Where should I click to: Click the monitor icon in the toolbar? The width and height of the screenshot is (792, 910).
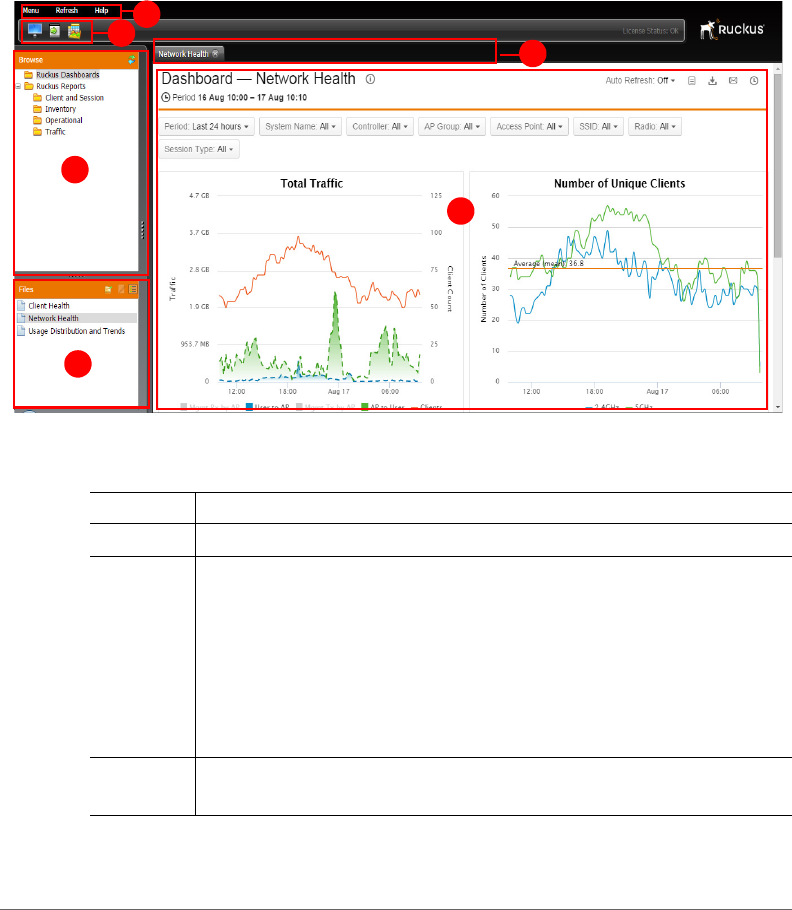(35, 31)
